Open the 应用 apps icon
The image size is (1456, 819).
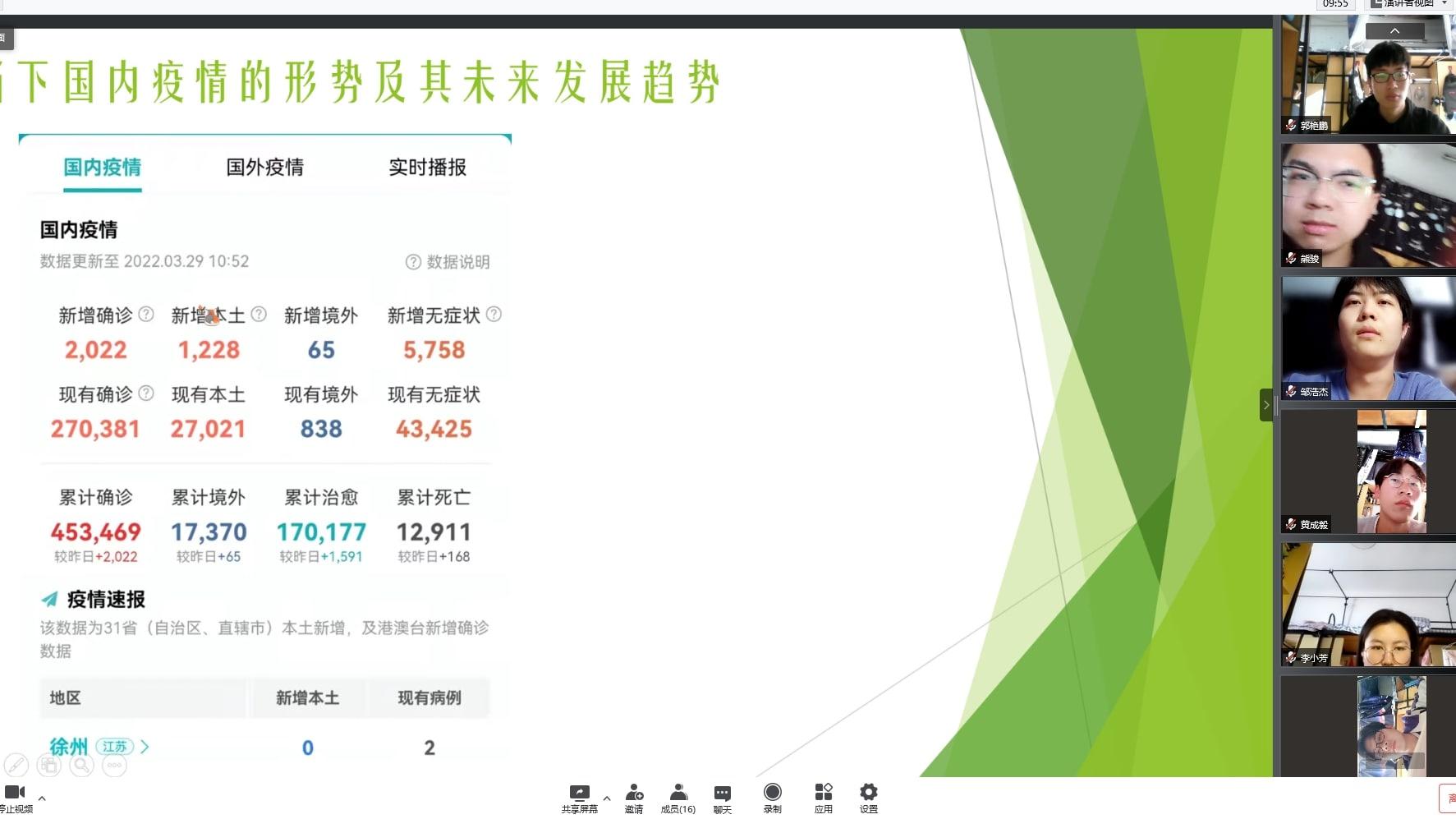click(824, 798)
